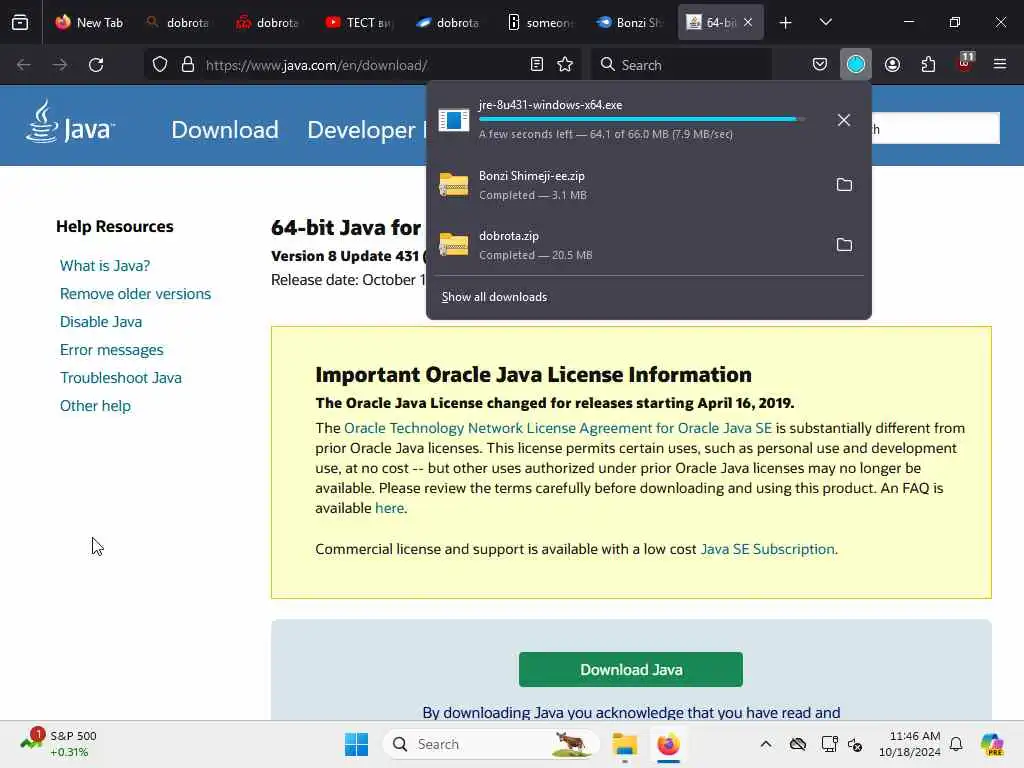
Task: Open Disable Java link
Action: (x=101, y=322)
